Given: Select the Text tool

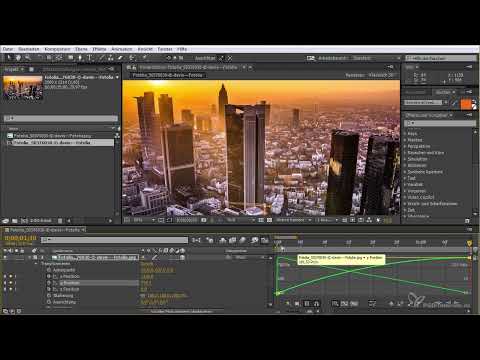Looking at the screenshot, I should pyautogui.click(x=89, y=58).
